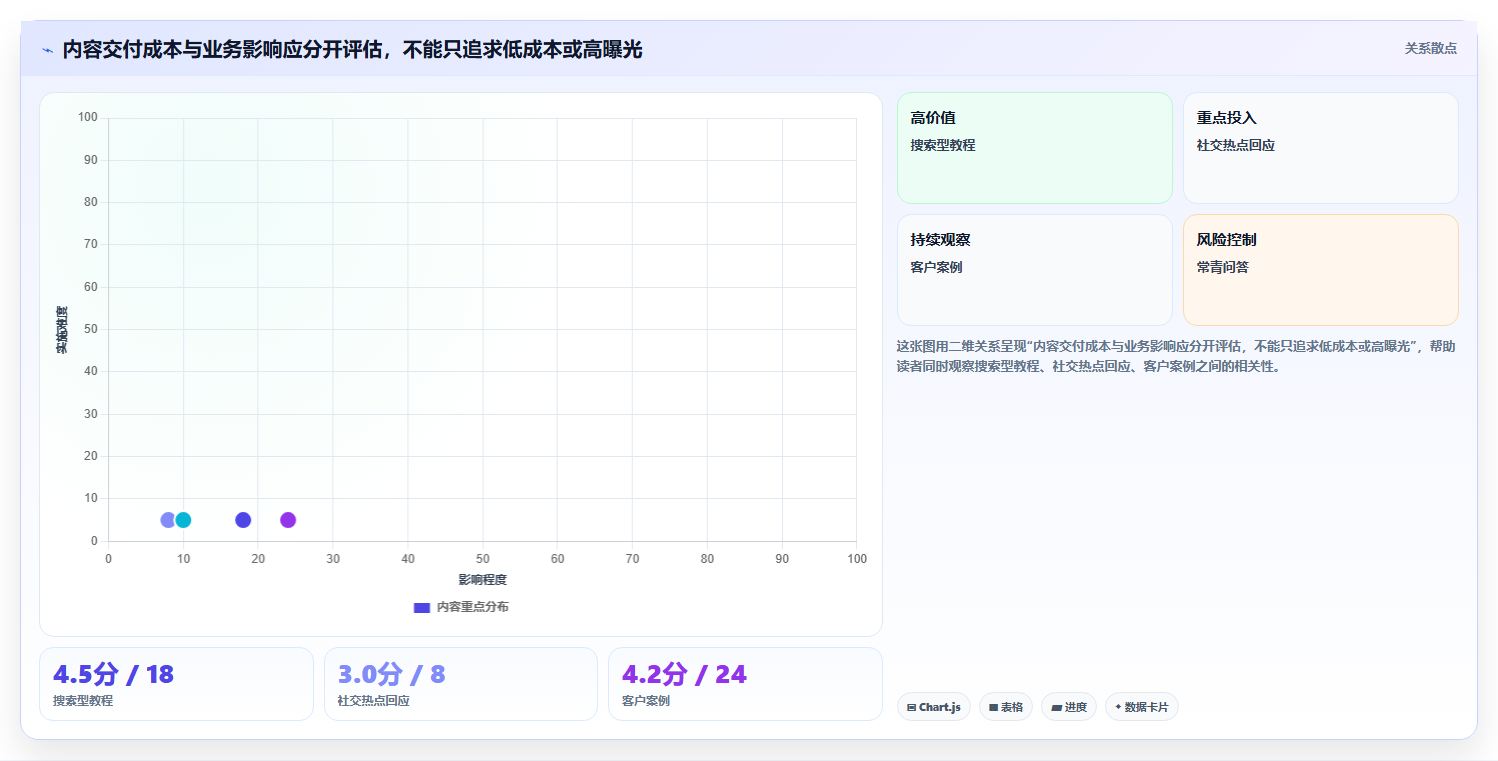Screen dimensions: 1498x761
Task: Click 常青问答 text in 风险控制 card
Action: (1223, 267)
